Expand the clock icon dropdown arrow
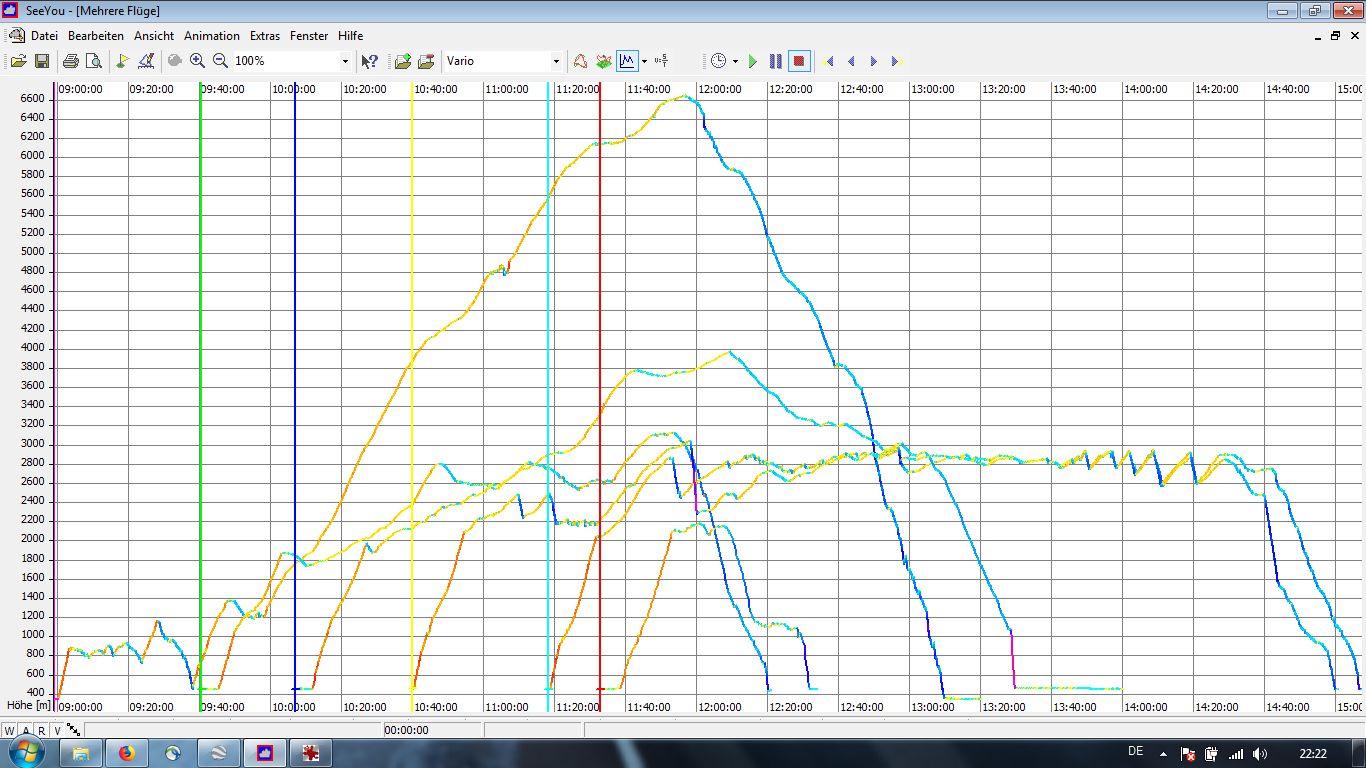Viewport: 1366px width, 768px height. coord(735,61)
